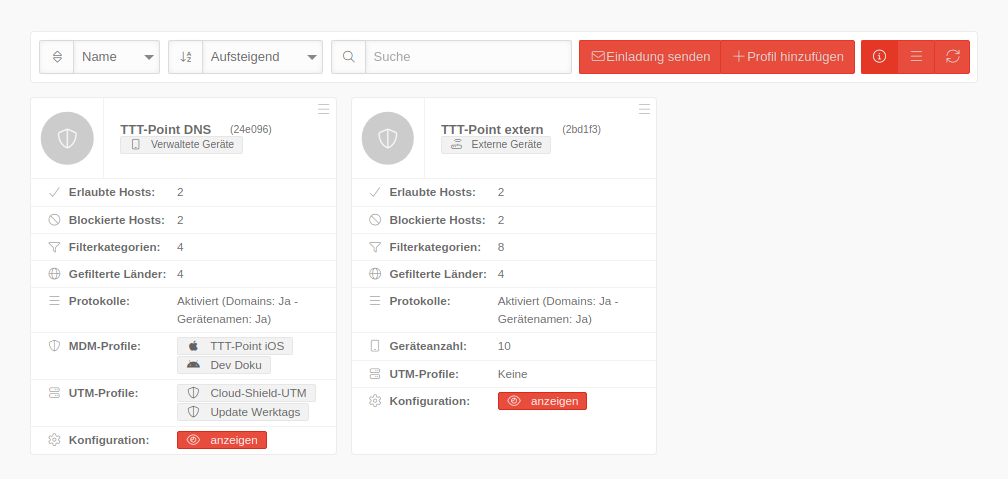Screen dimensions: 1008x479
Task: Open the TTT-Point extern card hamburger menu
Action: click(644, 109)
